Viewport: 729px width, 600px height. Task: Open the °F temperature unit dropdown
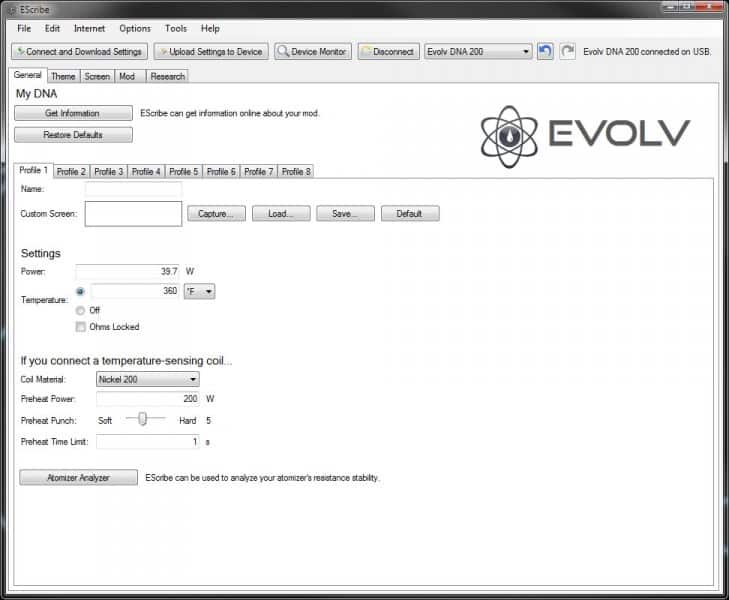[199, 291]
